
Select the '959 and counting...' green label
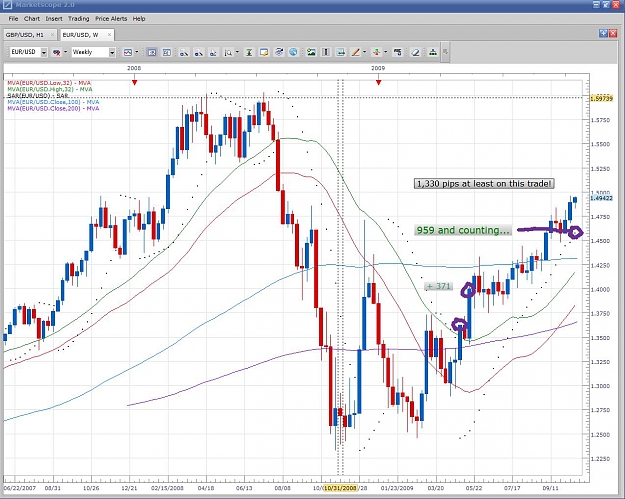coord(463,230)
